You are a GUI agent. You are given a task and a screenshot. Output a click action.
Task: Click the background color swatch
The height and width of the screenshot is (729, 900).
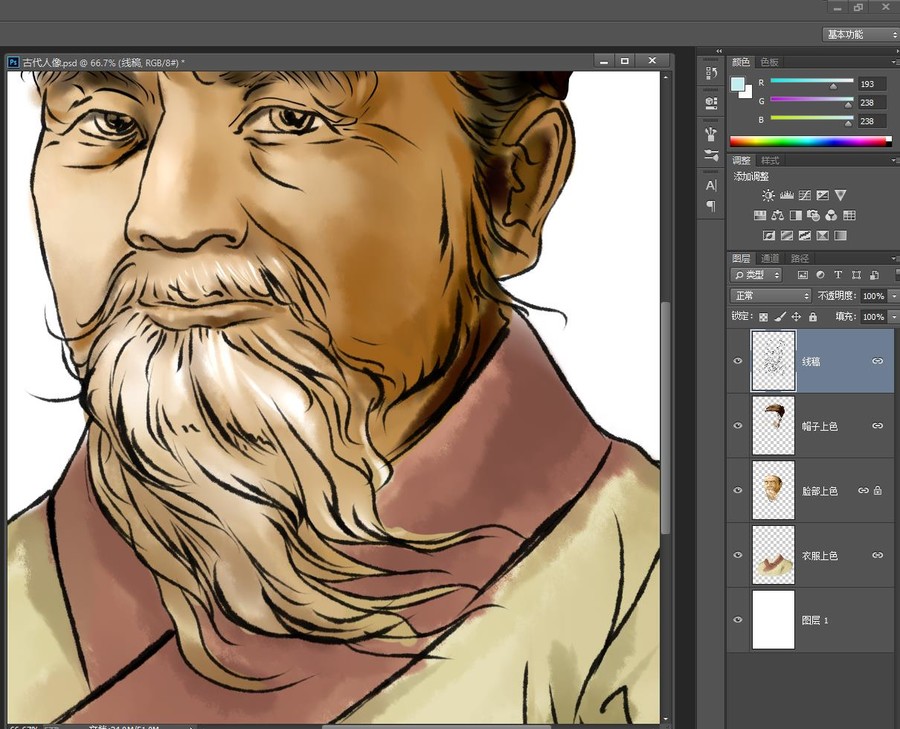coord(747,93)
